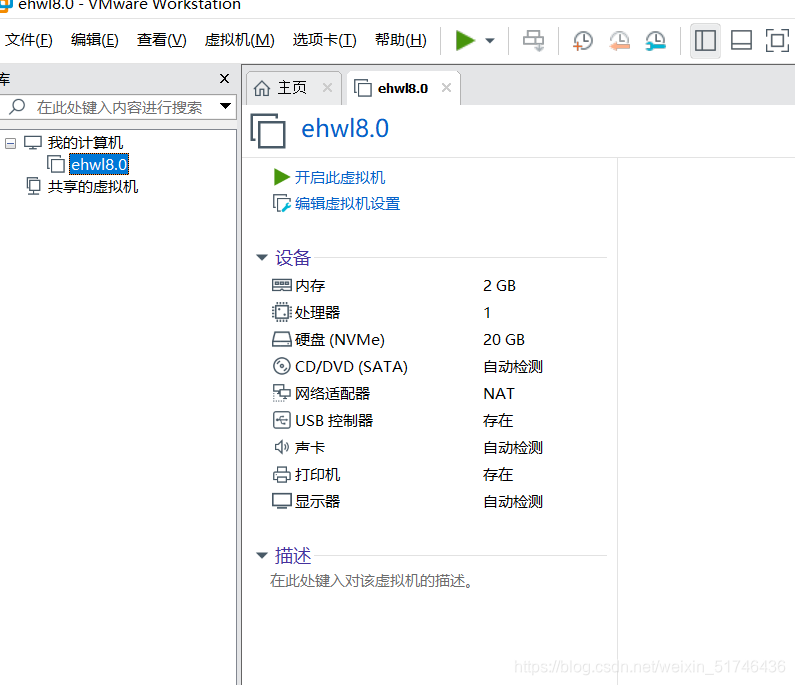
Task: Click the USB 控制器 device label
Action: (x=334, y=420)
